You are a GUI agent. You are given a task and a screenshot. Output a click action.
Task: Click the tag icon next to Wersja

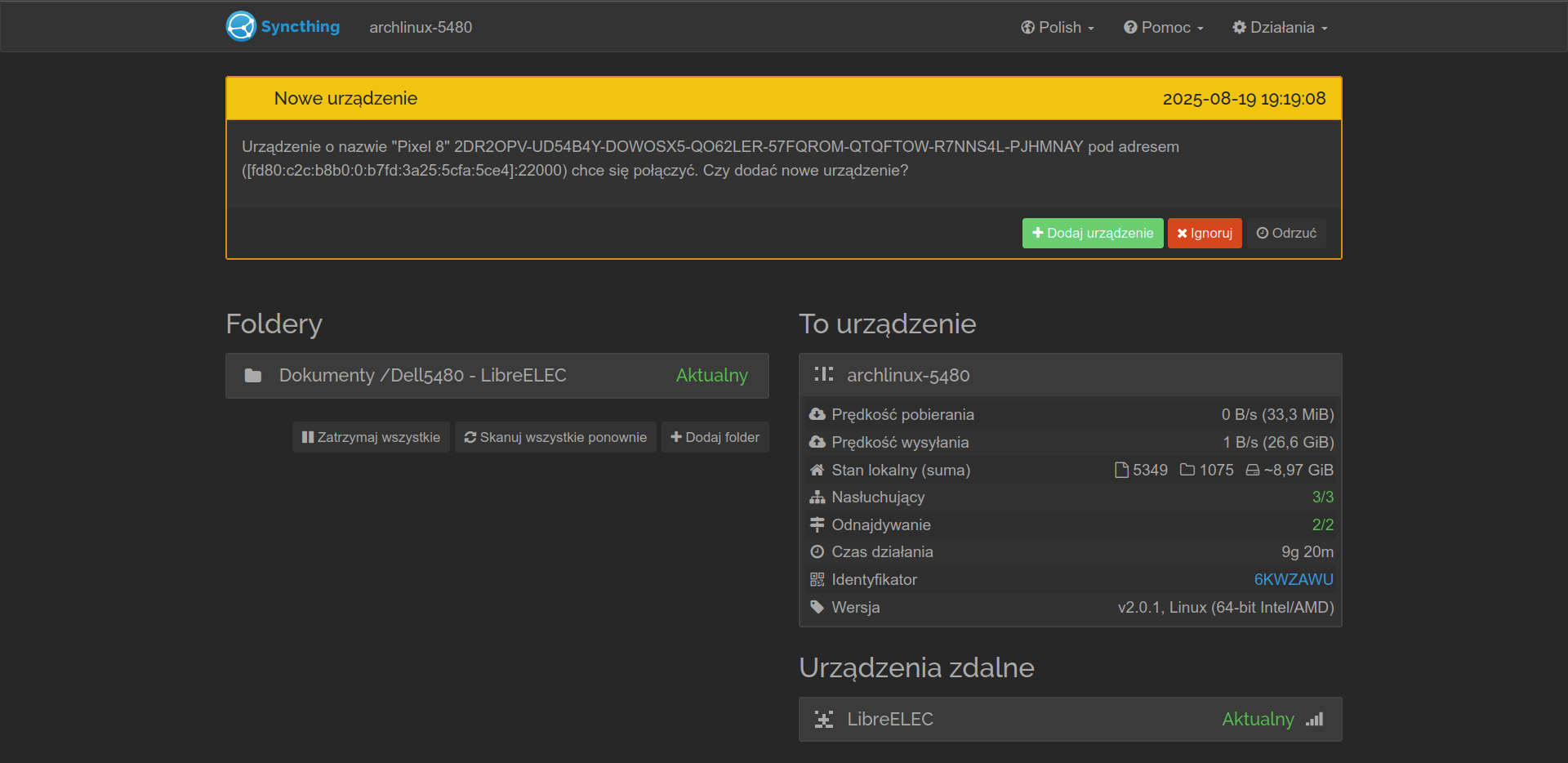coord(817,608)
